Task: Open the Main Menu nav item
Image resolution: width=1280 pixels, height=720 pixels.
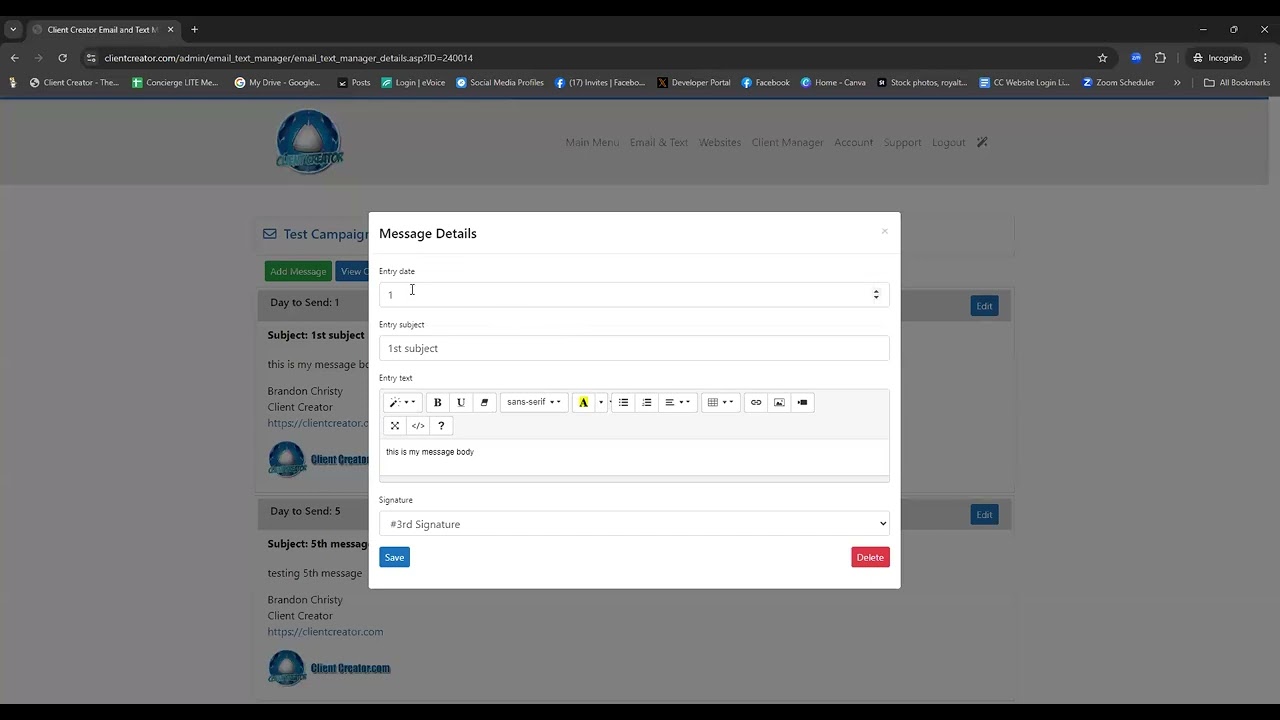Action: (x=592, y=142)
